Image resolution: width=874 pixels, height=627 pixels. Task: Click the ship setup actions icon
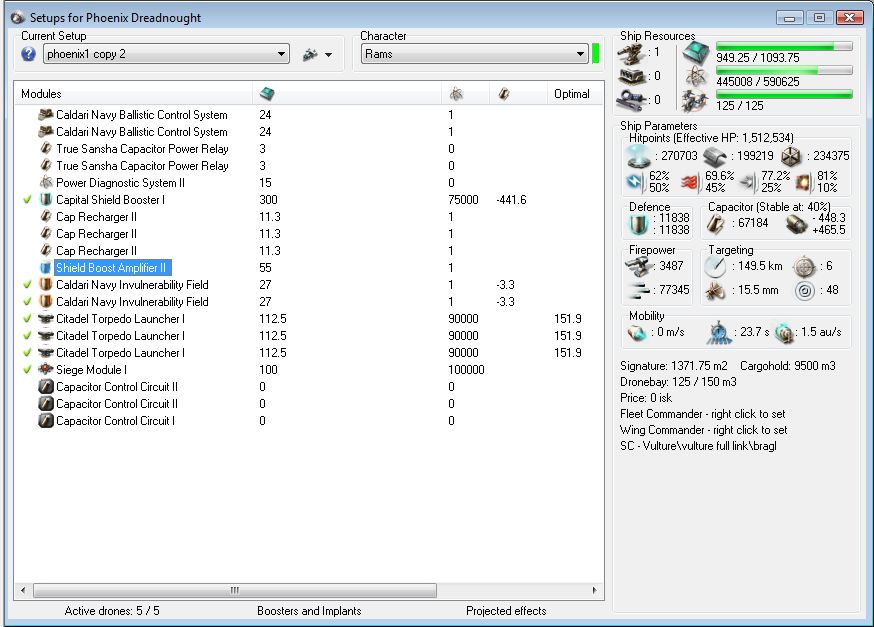click(310, 54)
